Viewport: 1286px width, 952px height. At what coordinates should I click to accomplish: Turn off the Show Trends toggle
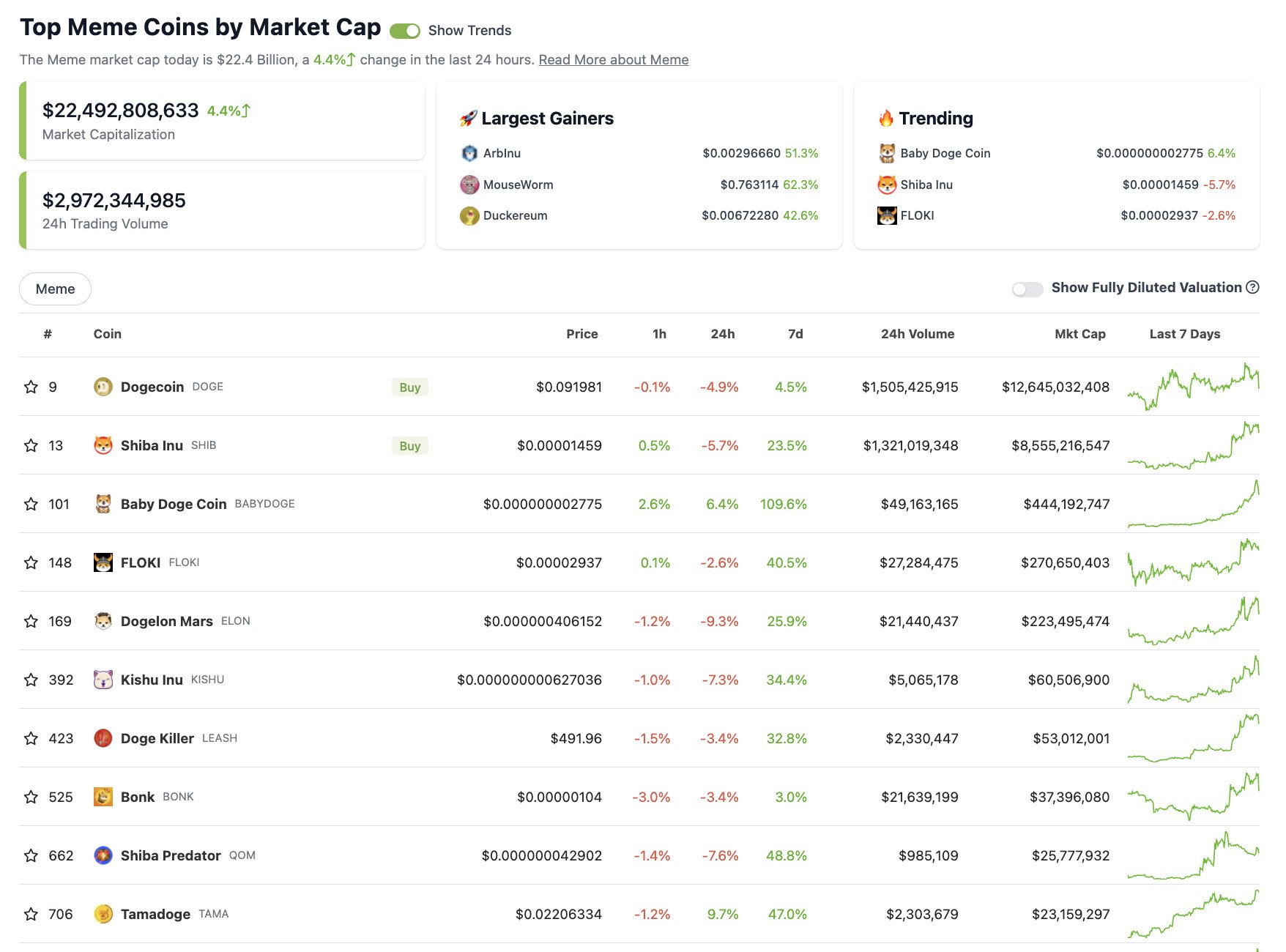405,31
